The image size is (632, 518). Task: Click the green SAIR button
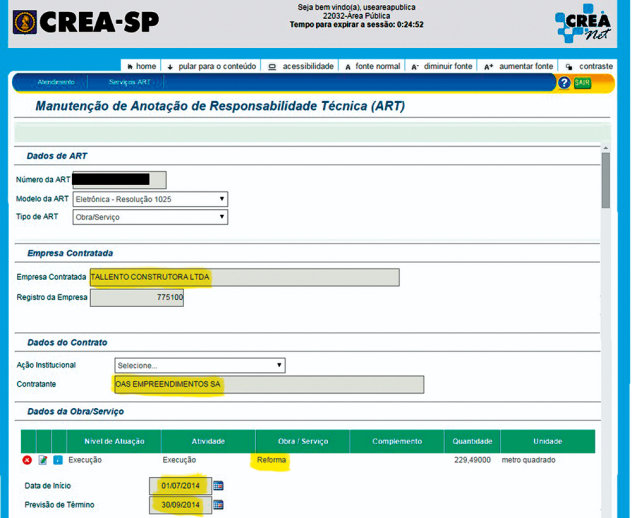click(582, 83)
